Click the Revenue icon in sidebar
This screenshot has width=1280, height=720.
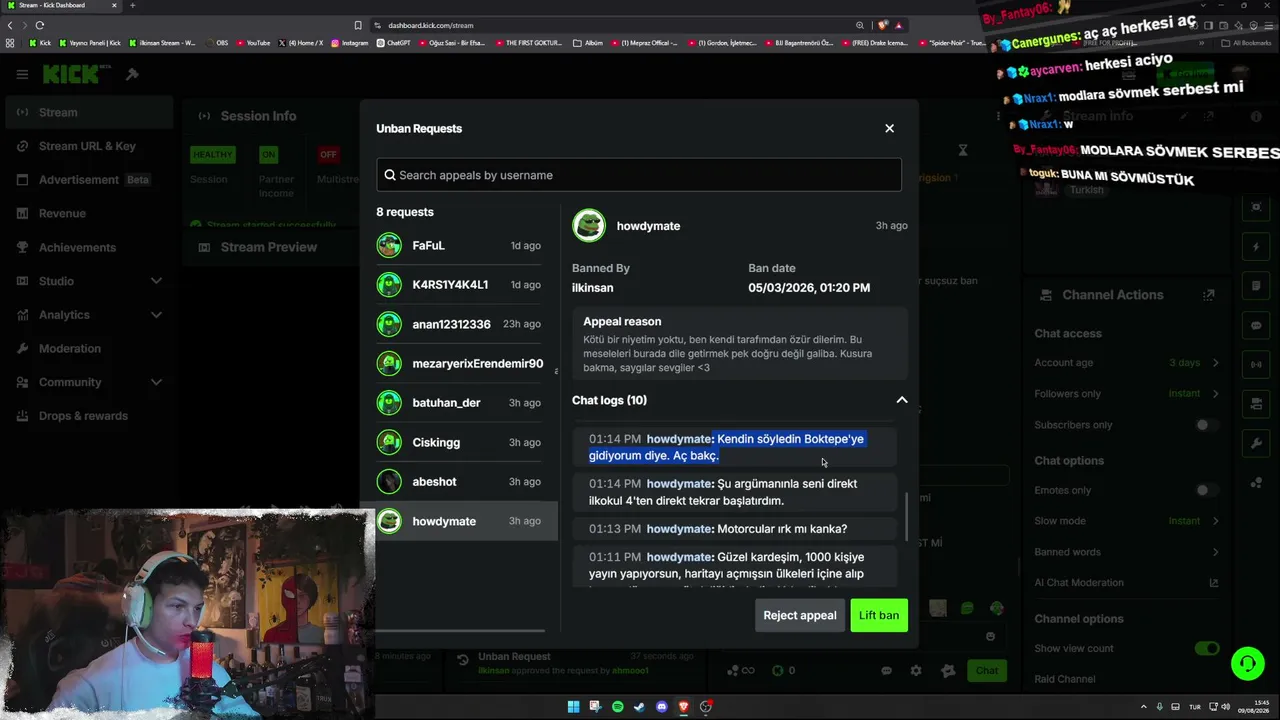tap(22, 213)
